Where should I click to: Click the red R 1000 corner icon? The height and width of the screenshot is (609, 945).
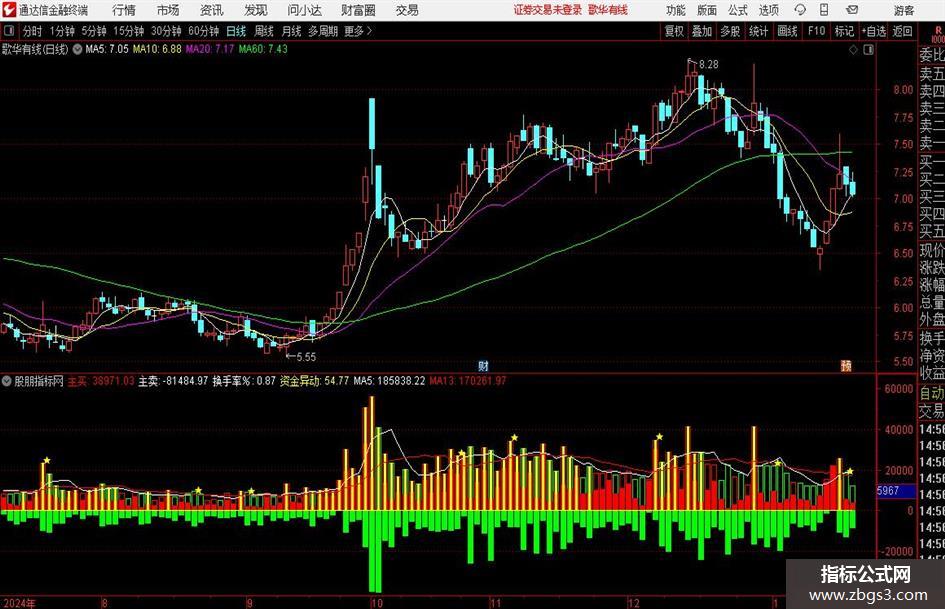tap(937, 34)
